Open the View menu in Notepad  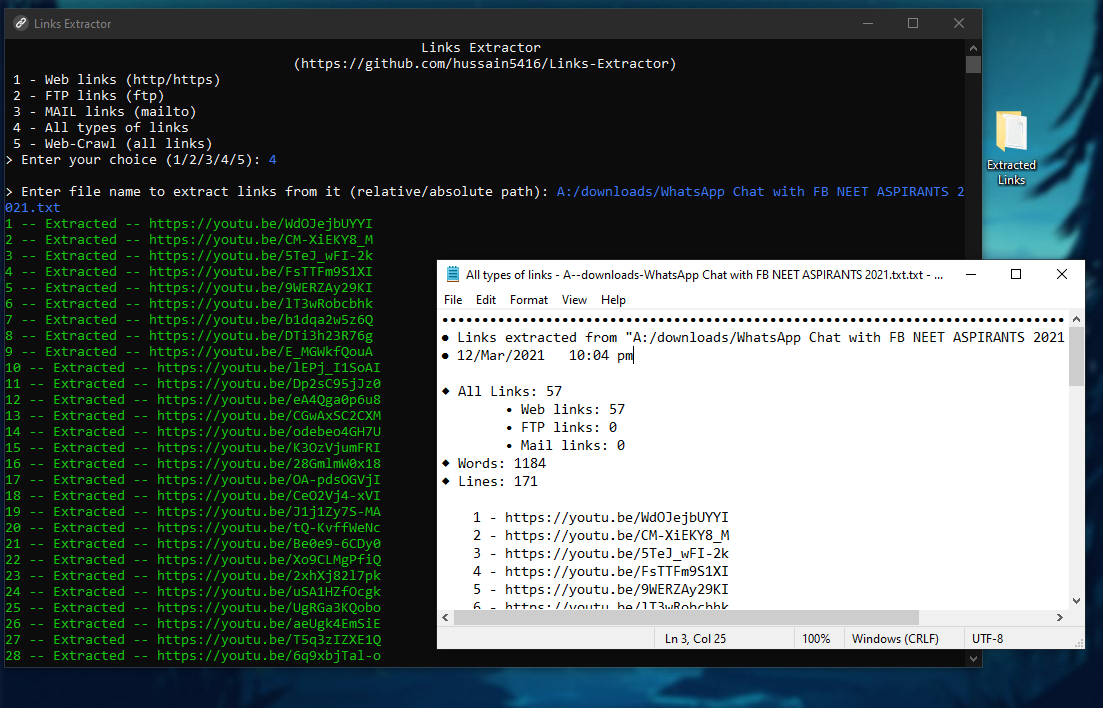pyautogui.click(x=574, y=299)
